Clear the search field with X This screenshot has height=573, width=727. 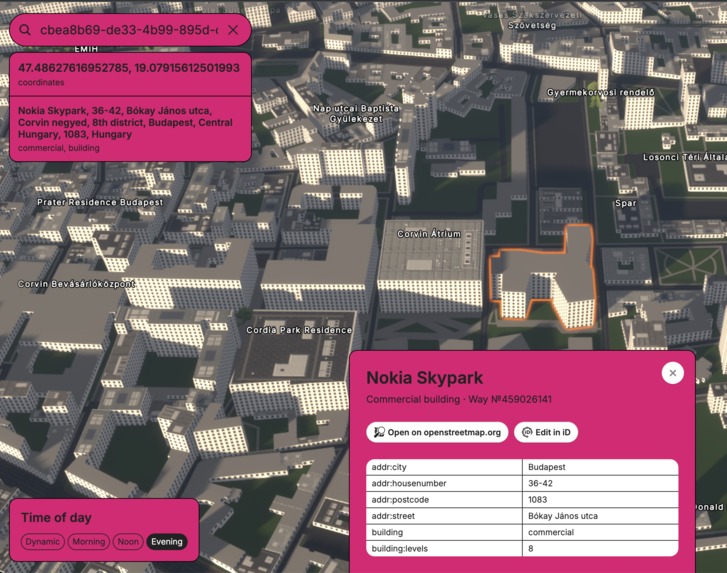click(233, 30)
